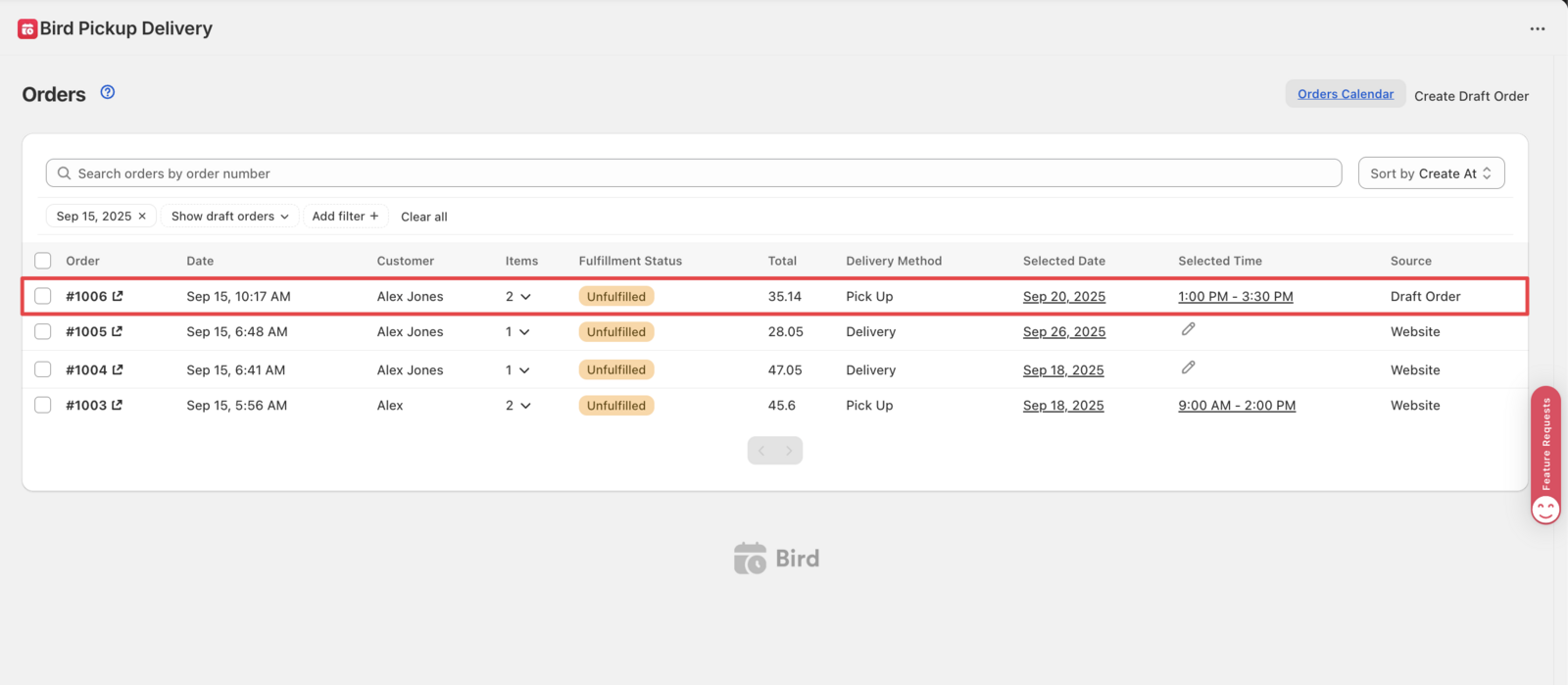Open order #1003 external link icon
The image size is (1568, 685).
(118, 405)
